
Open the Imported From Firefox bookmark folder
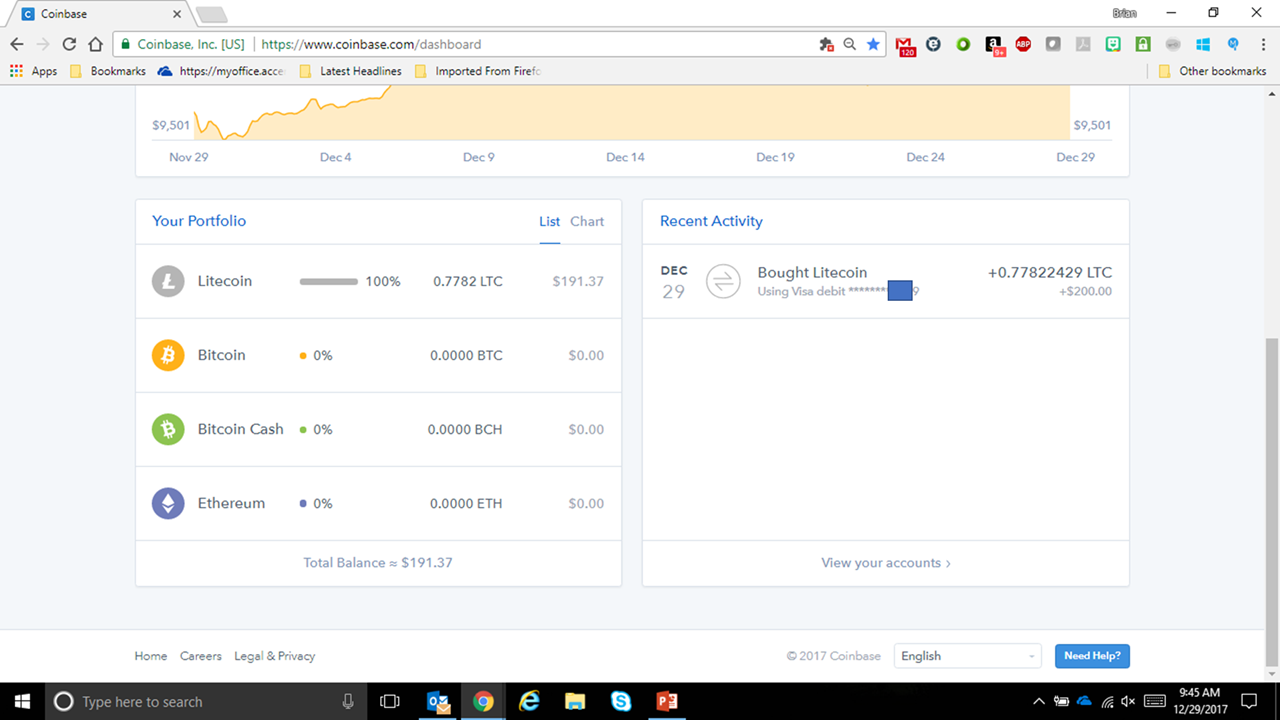(477, 71)
